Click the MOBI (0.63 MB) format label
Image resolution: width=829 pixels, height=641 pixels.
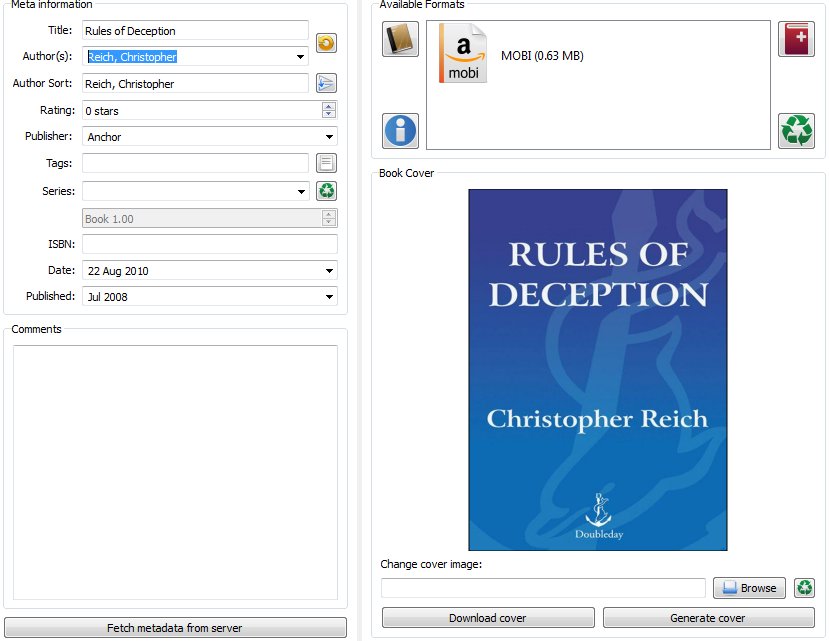click(542, 56)
